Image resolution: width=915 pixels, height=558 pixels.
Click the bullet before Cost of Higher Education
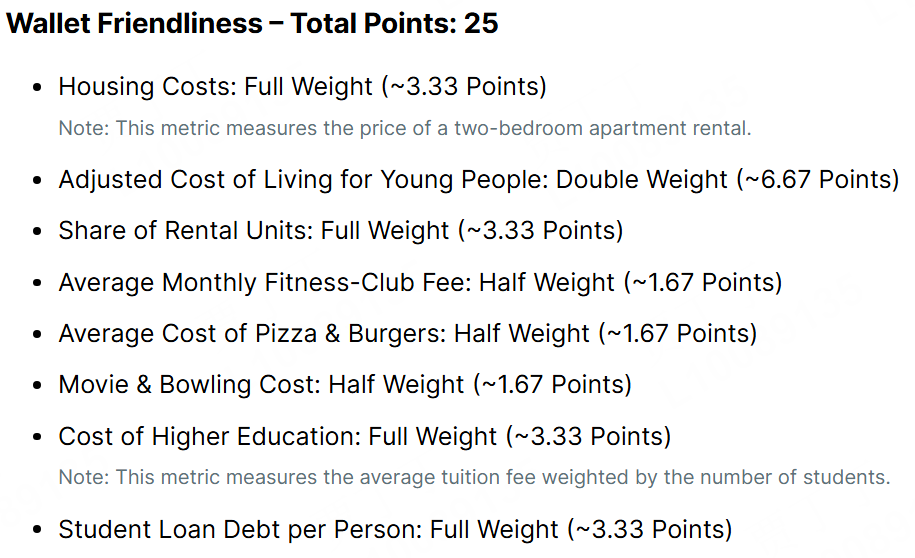(38, 438)
